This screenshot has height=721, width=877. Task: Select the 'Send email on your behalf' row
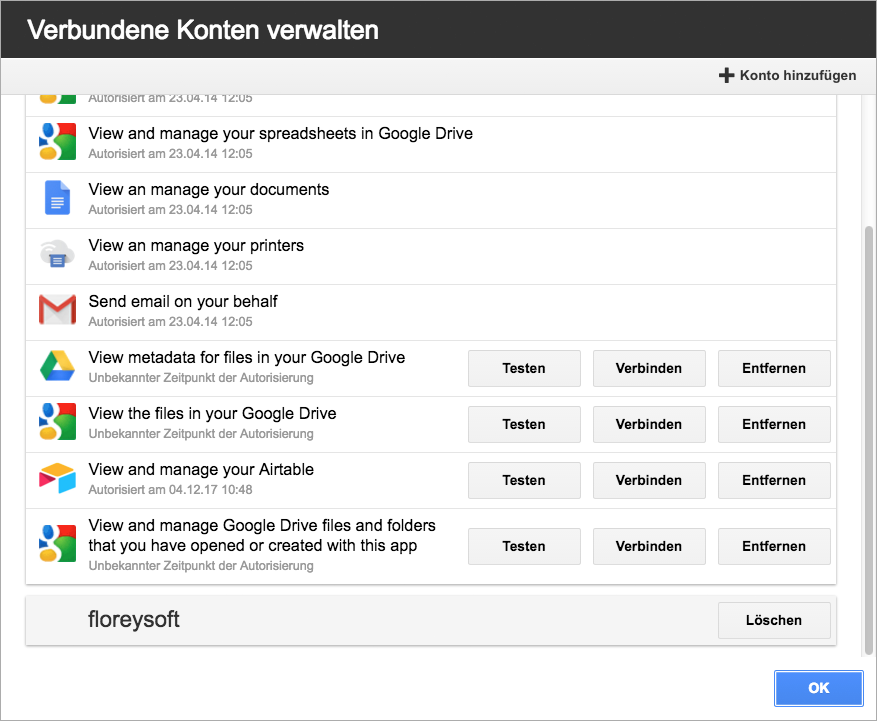[431, 313]
